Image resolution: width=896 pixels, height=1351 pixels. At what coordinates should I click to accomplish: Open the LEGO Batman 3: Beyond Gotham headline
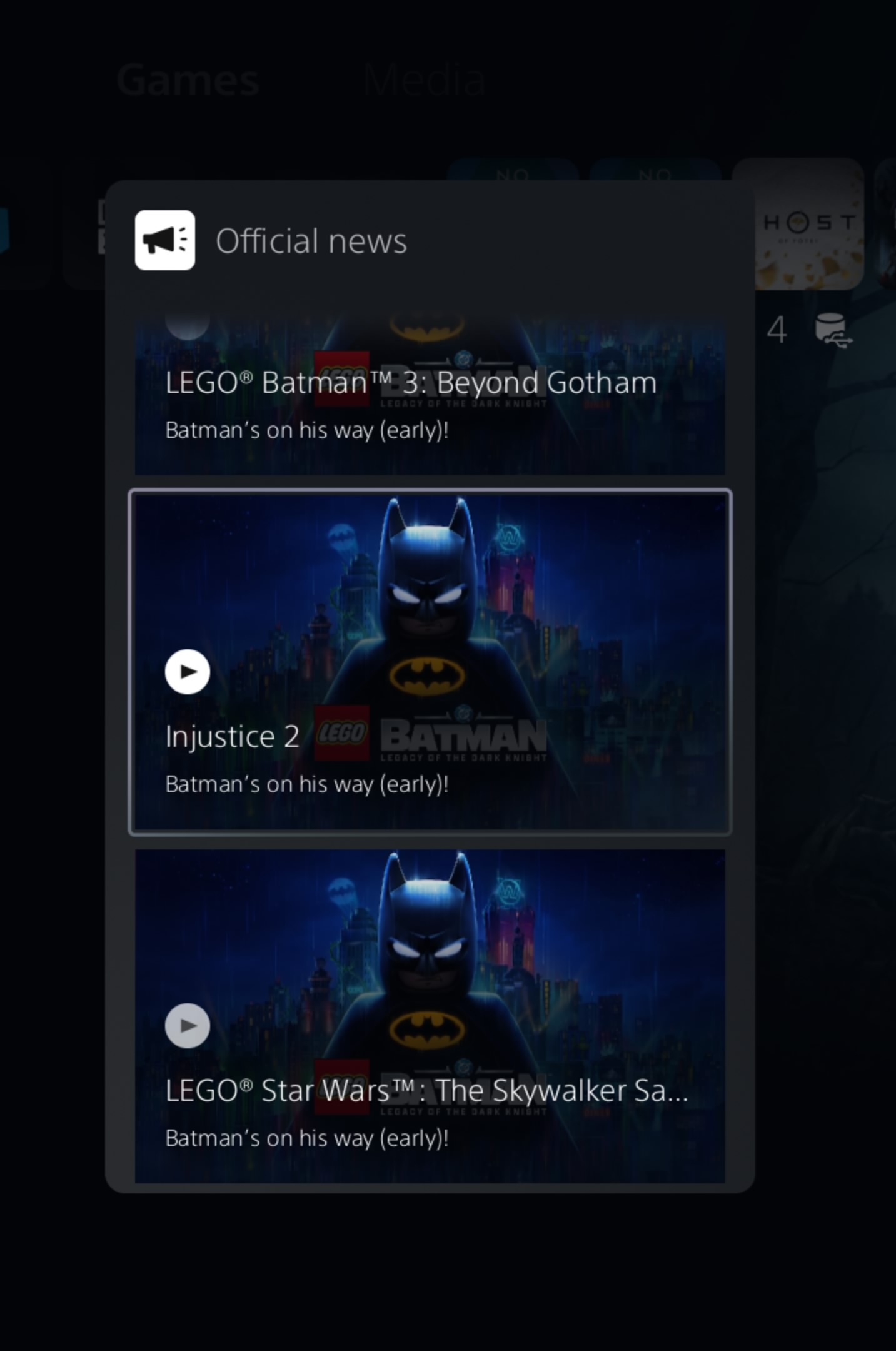pos(411,382)
